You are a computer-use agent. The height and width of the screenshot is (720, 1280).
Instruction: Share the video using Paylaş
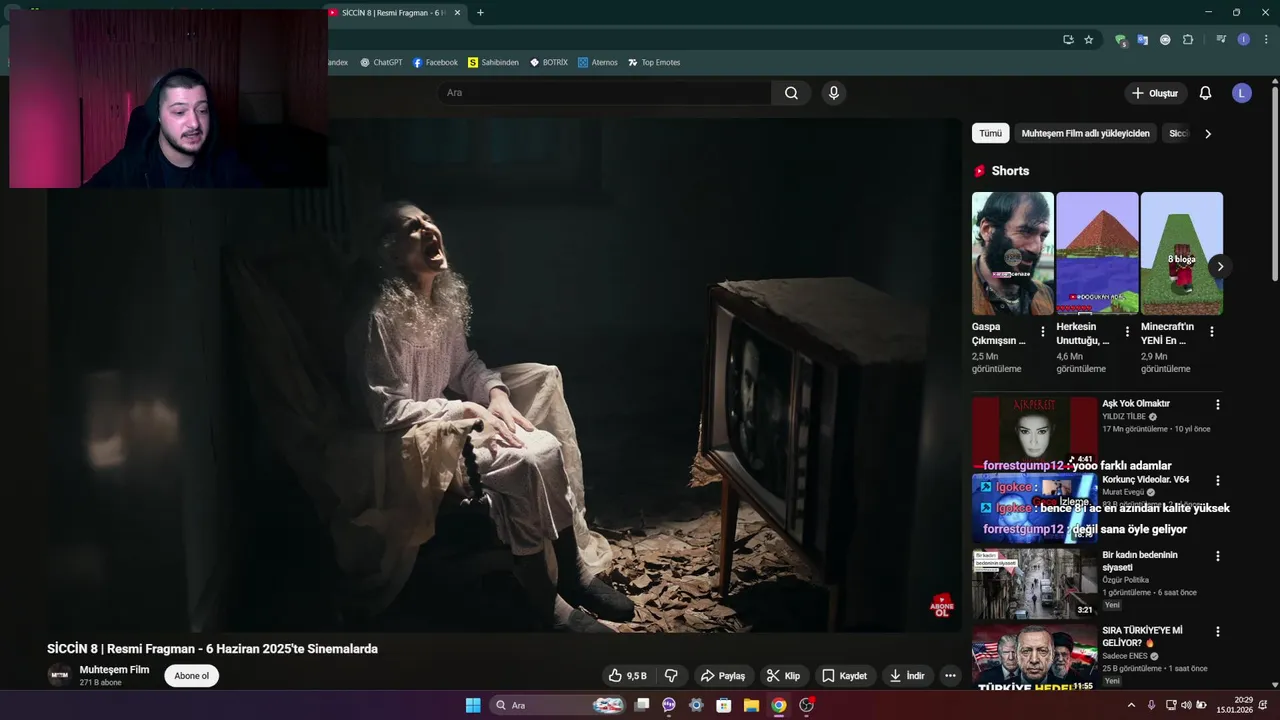tap(722, 676)
